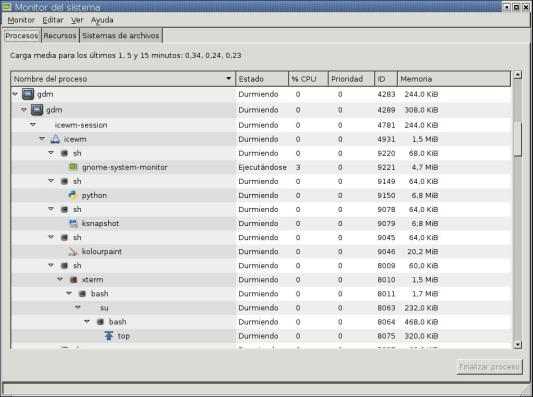Click the window menu icon in the title bar

point(7,6)
